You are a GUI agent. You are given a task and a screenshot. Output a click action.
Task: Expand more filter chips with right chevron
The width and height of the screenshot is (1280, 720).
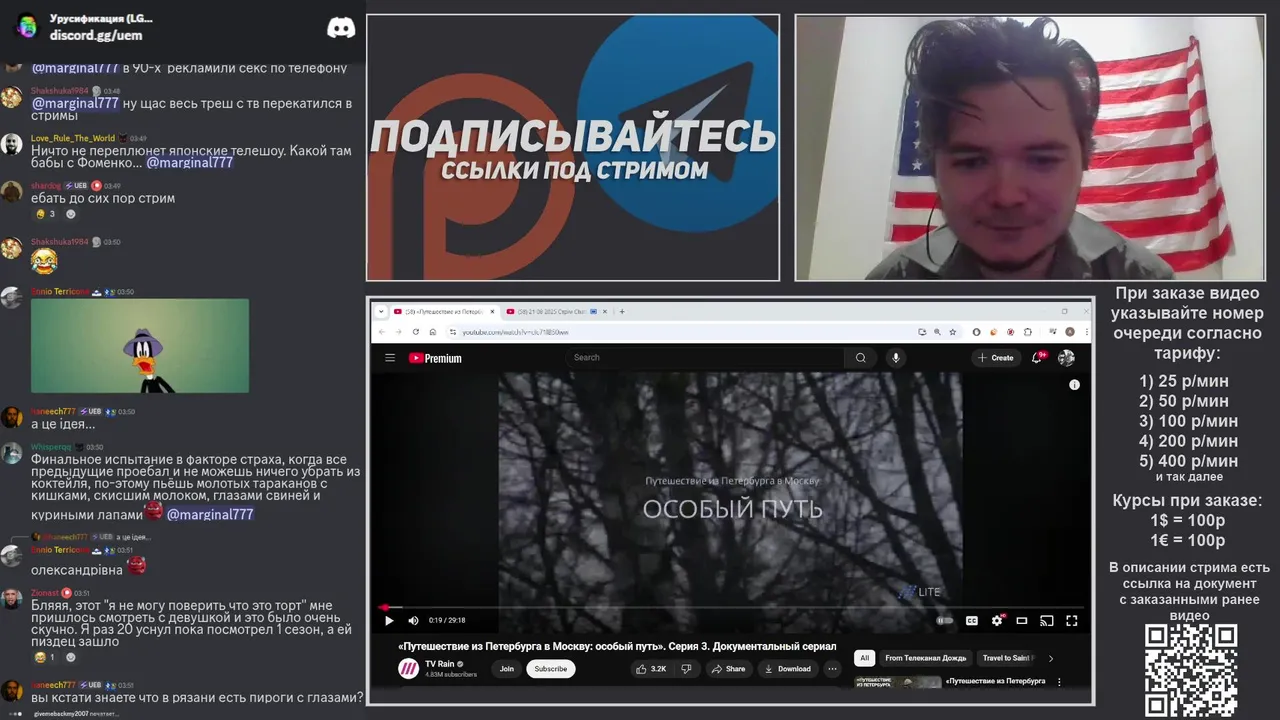[x=1050, y=658]
